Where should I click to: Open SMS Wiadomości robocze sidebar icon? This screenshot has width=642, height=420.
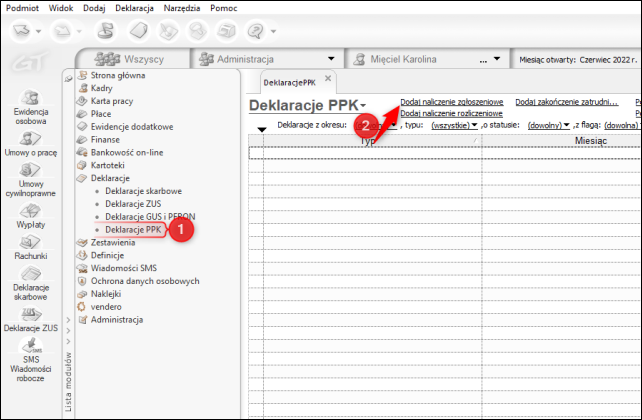tap(31, 360)
